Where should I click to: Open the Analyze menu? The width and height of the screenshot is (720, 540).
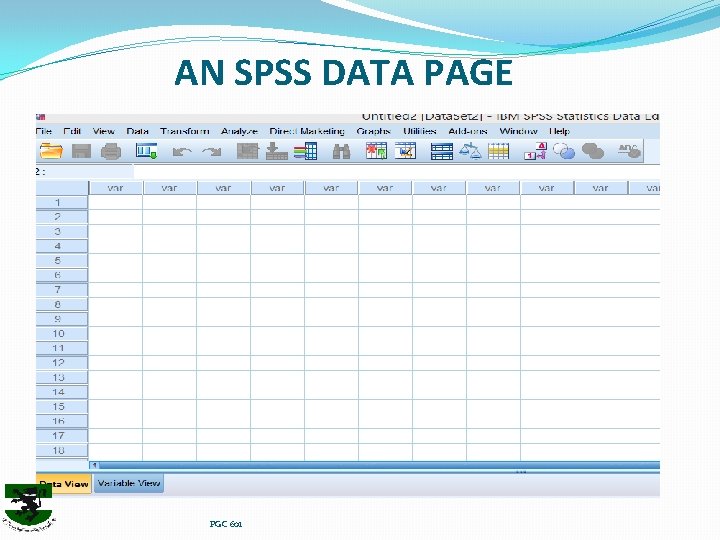tap(239, 131)
